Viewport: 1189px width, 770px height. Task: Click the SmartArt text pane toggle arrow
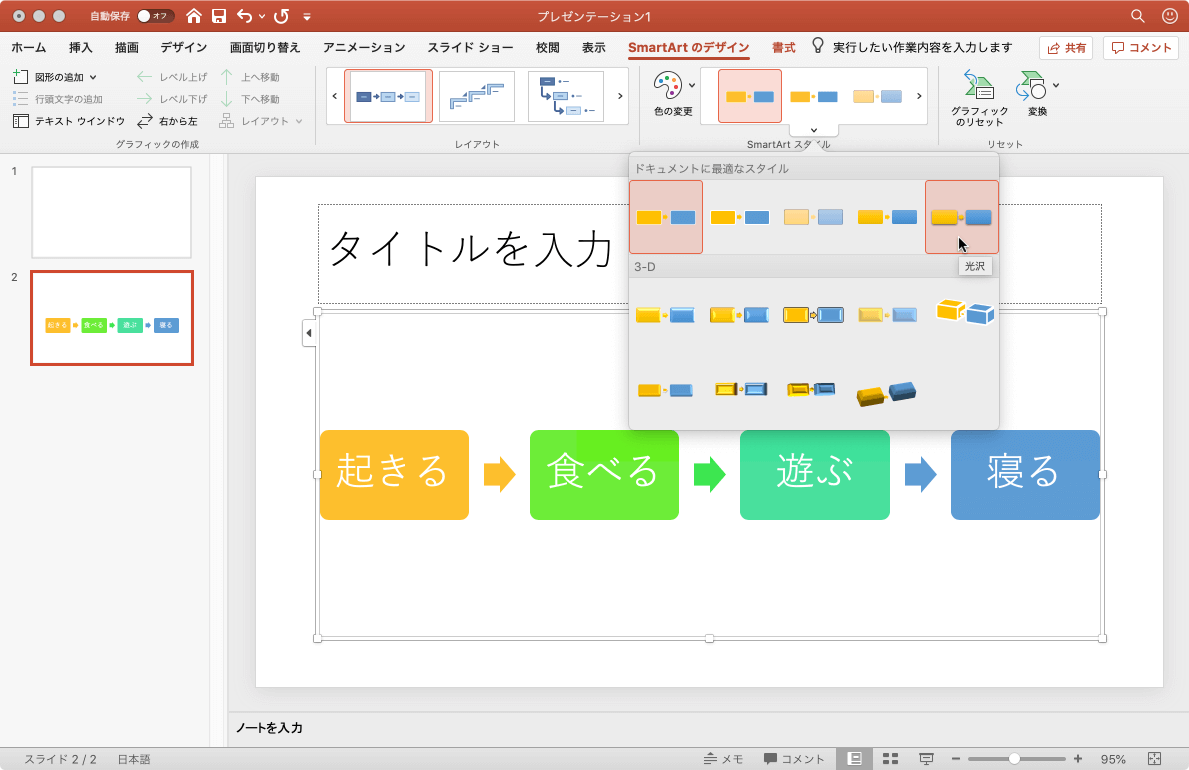[309, 333]
